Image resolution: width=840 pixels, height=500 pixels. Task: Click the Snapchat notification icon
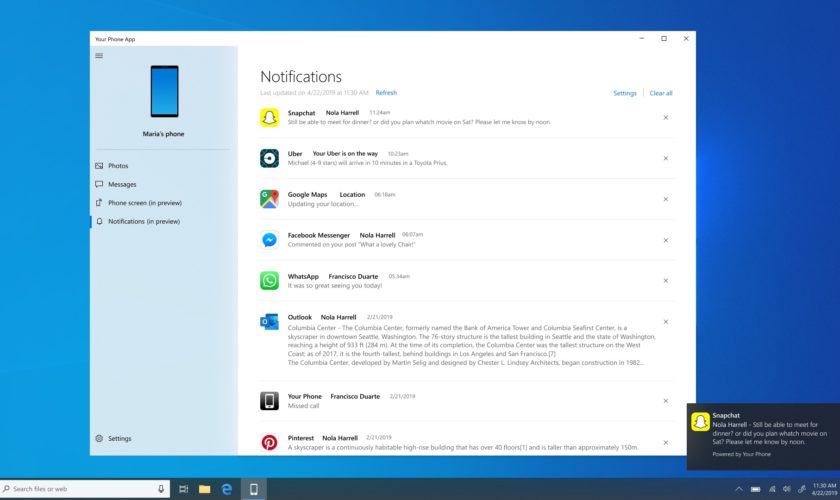269,118
